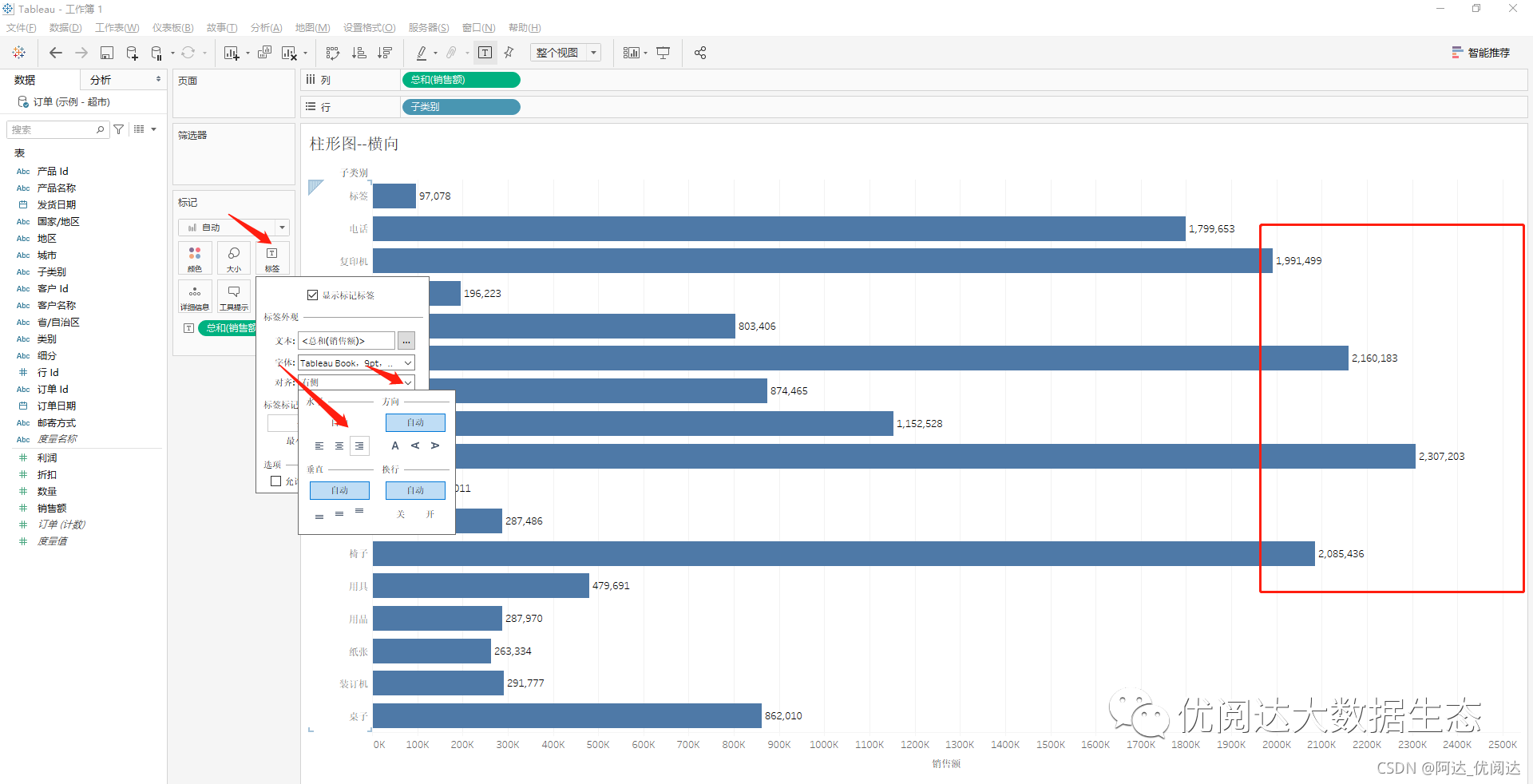Viewport: 1533px width, 784px height.
Task: Toggle 显示标记标签 checkbox
Action: (x=313, y=295)
